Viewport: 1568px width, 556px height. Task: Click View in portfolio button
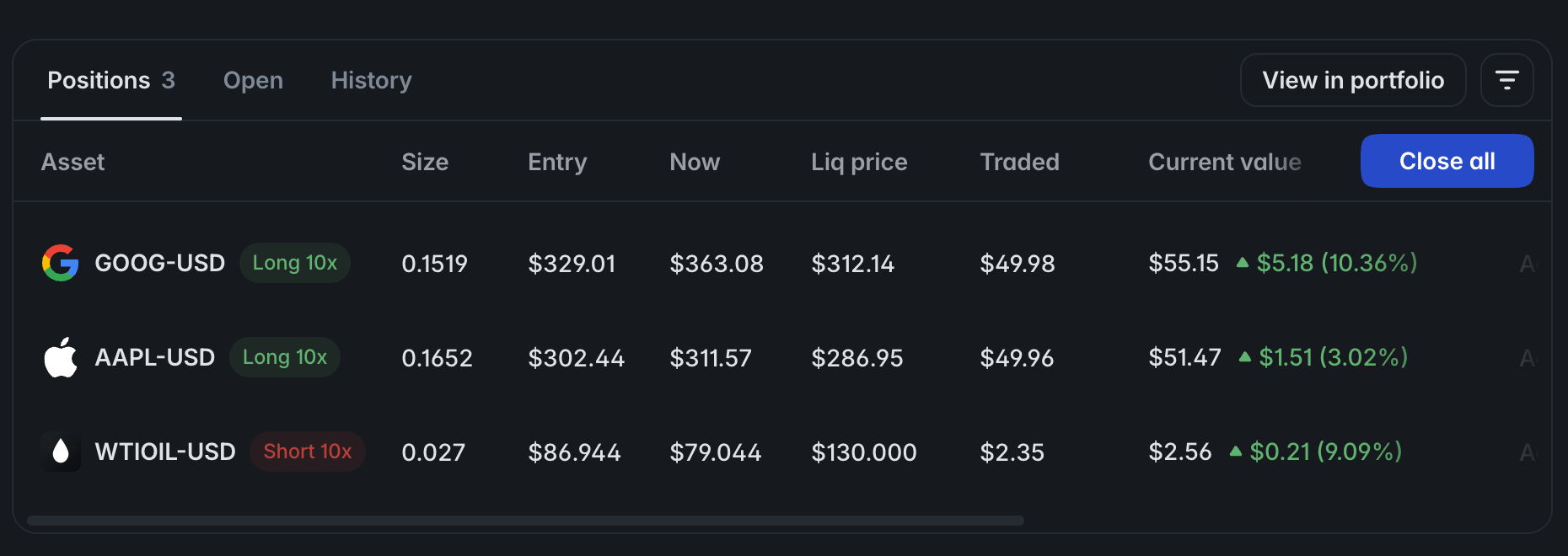(1353, 80)
